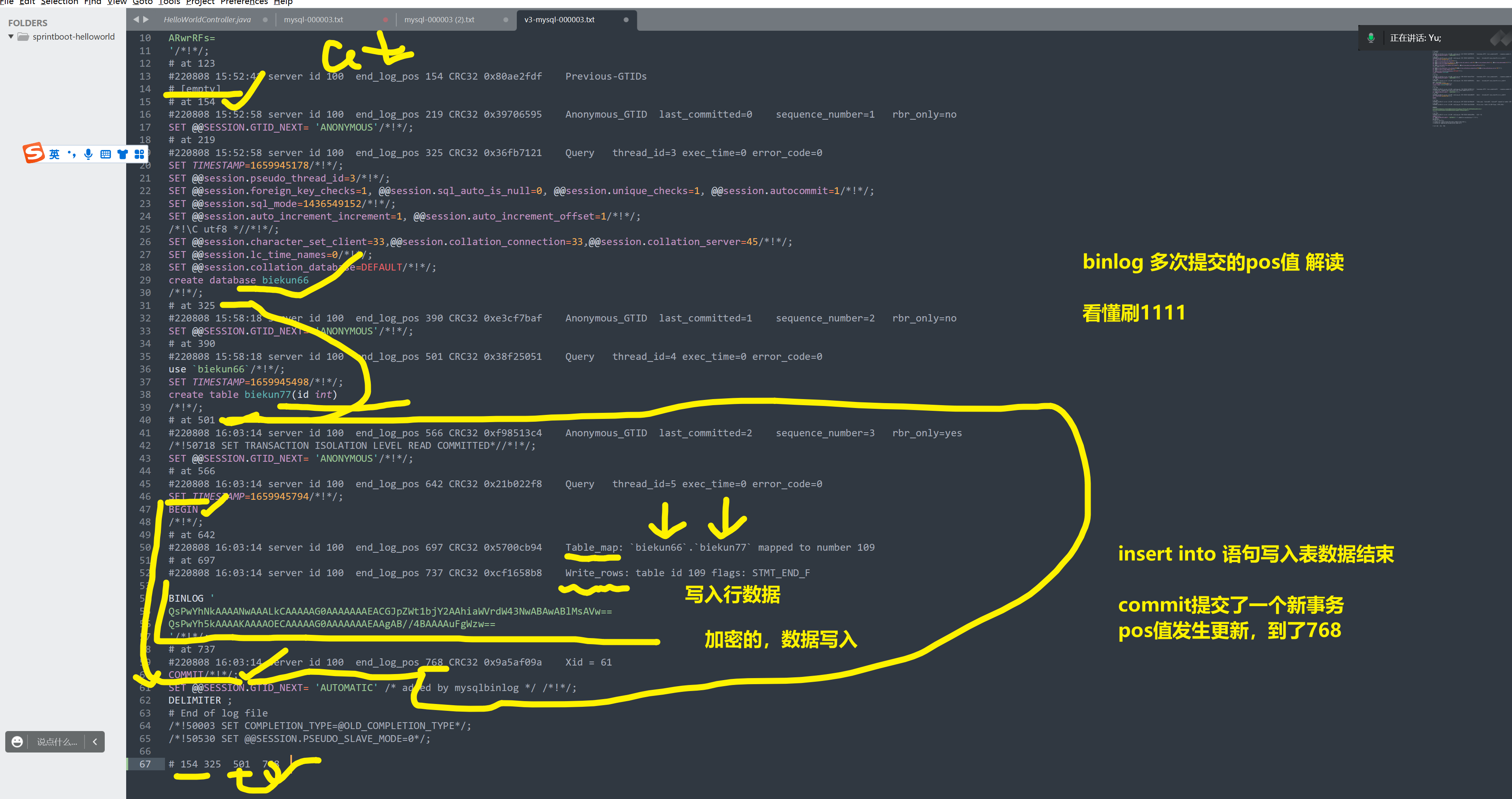This screenshot has width=1512, height=799.
Task: Toggle punctuation mode in Sogou toolbar
Action: click(72, 154)
